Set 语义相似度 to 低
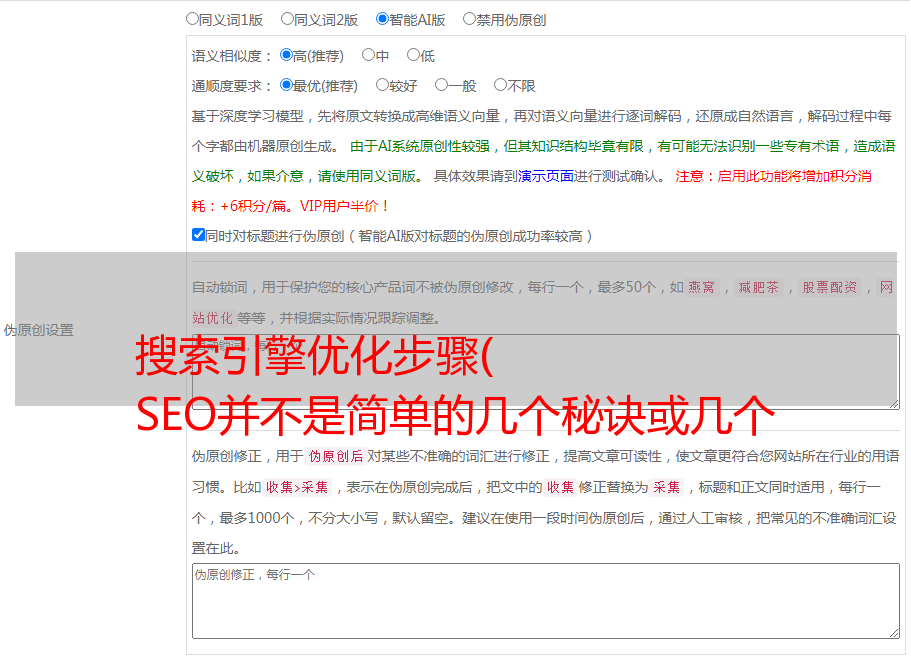 [x=413, y=55]
